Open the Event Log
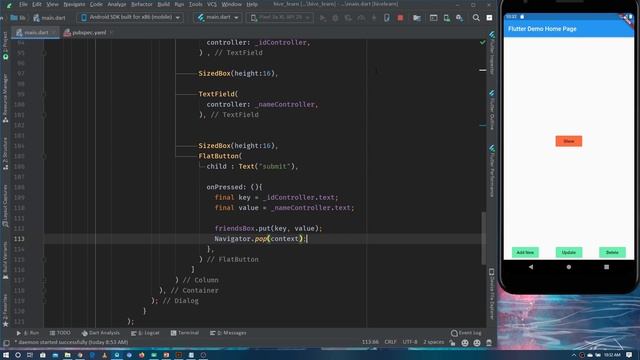 coord(466,333)
